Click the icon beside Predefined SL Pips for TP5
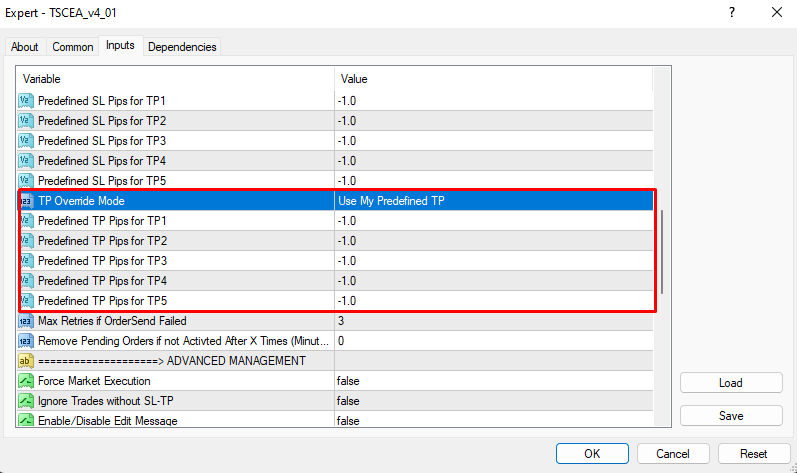Viewport: 797px width, 473px height. tap(26, 181)
